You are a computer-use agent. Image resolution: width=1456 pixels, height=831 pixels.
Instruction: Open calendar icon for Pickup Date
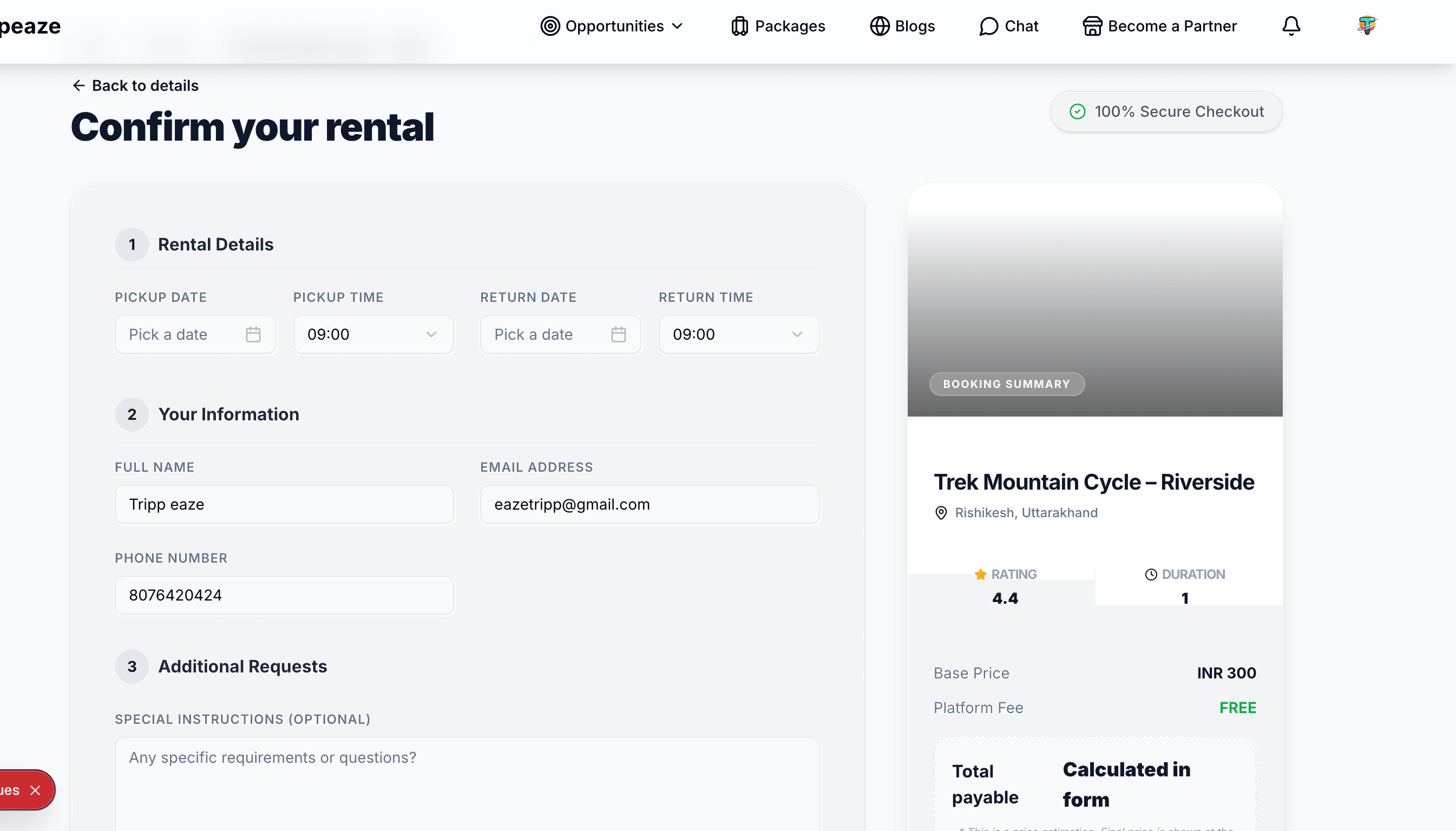[253, 334]
